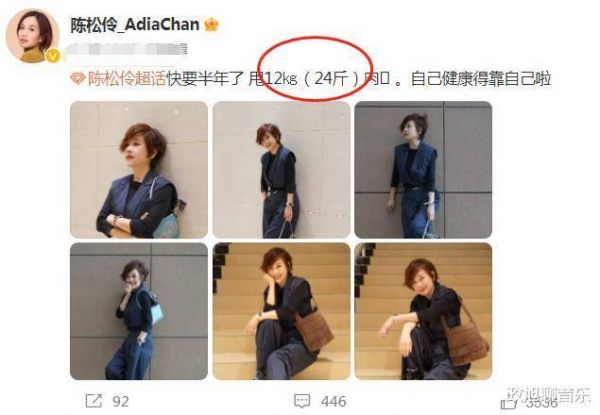The height and width of the screenshot is (415, 600).
Task: Click the blurred post timestamp line
Action: coord(126,49)
